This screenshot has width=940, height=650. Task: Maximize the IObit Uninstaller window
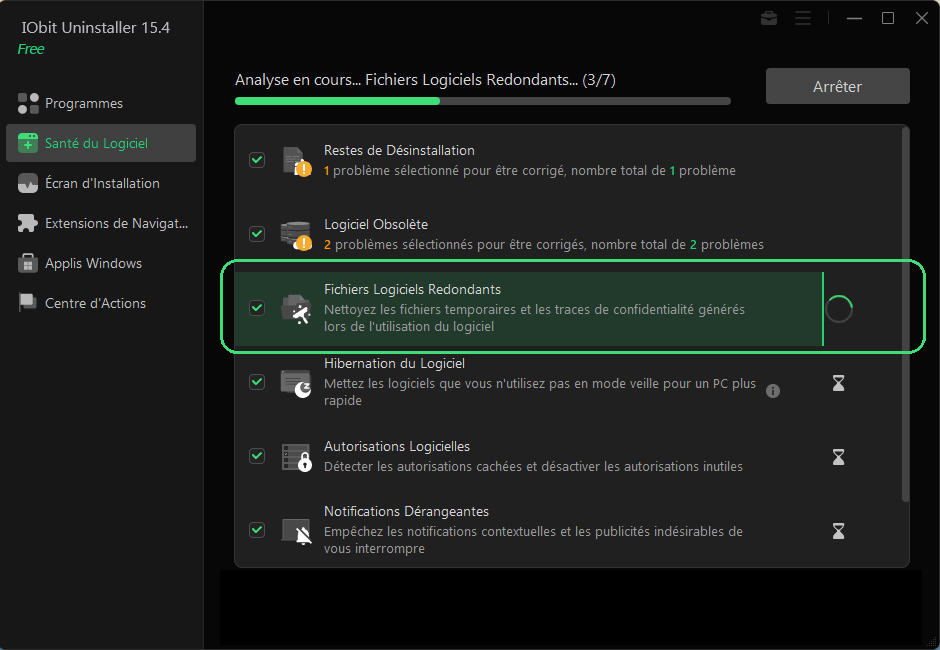[x=888, y=19]
